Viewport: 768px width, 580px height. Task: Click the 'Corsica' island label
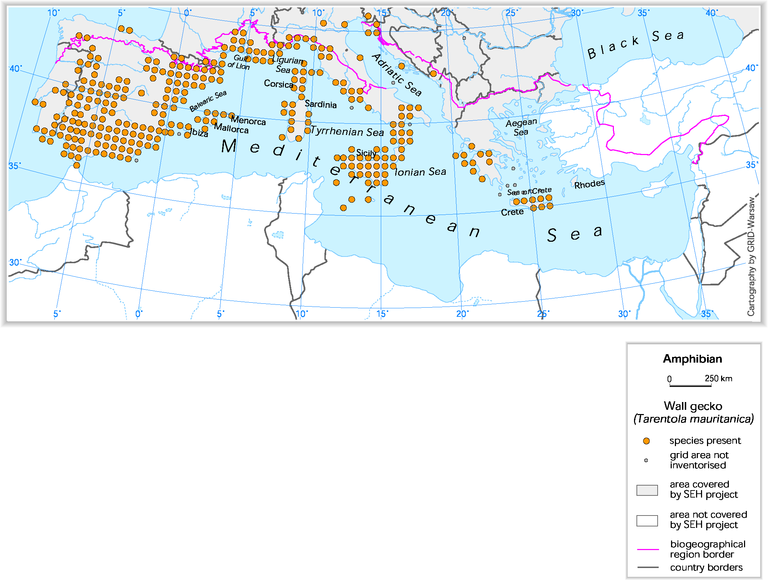281,85
